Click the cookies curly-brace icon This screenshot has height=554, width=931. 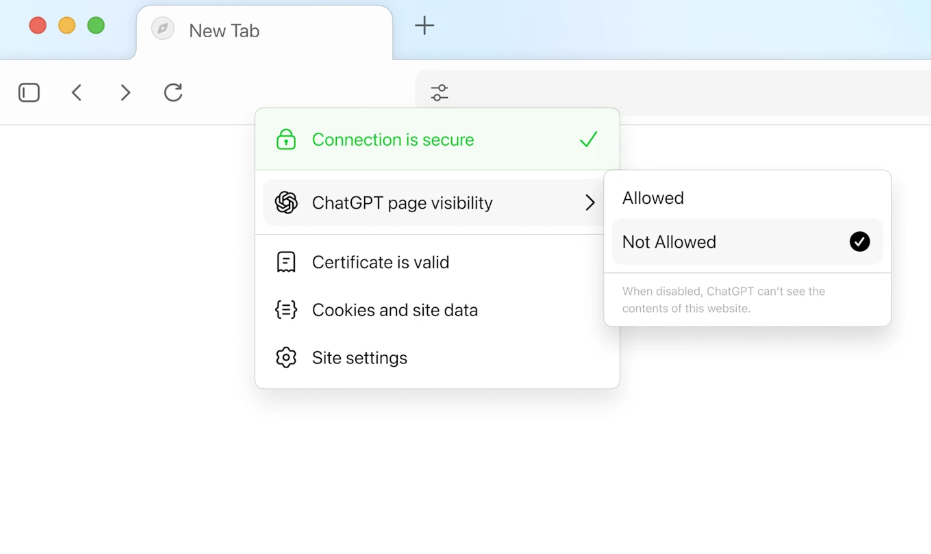point(286,310)
